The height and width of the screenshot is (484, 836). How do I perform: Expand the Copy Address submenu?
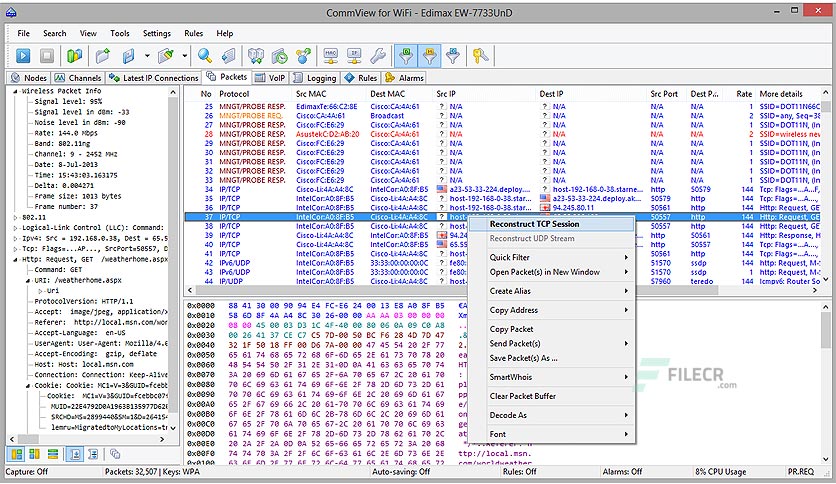551,310
